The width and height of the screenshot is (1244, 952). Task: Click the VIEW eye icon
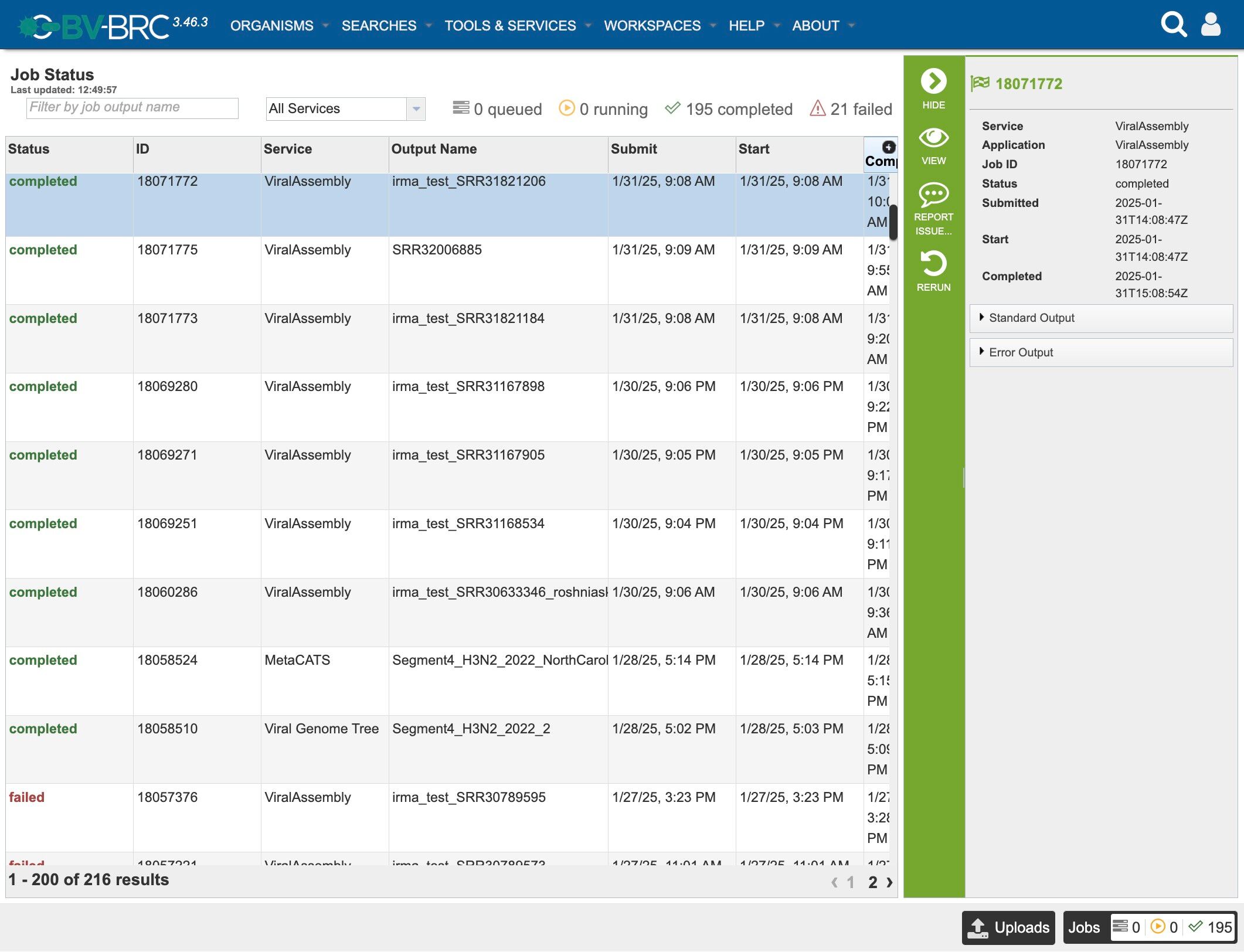point(933,138)
